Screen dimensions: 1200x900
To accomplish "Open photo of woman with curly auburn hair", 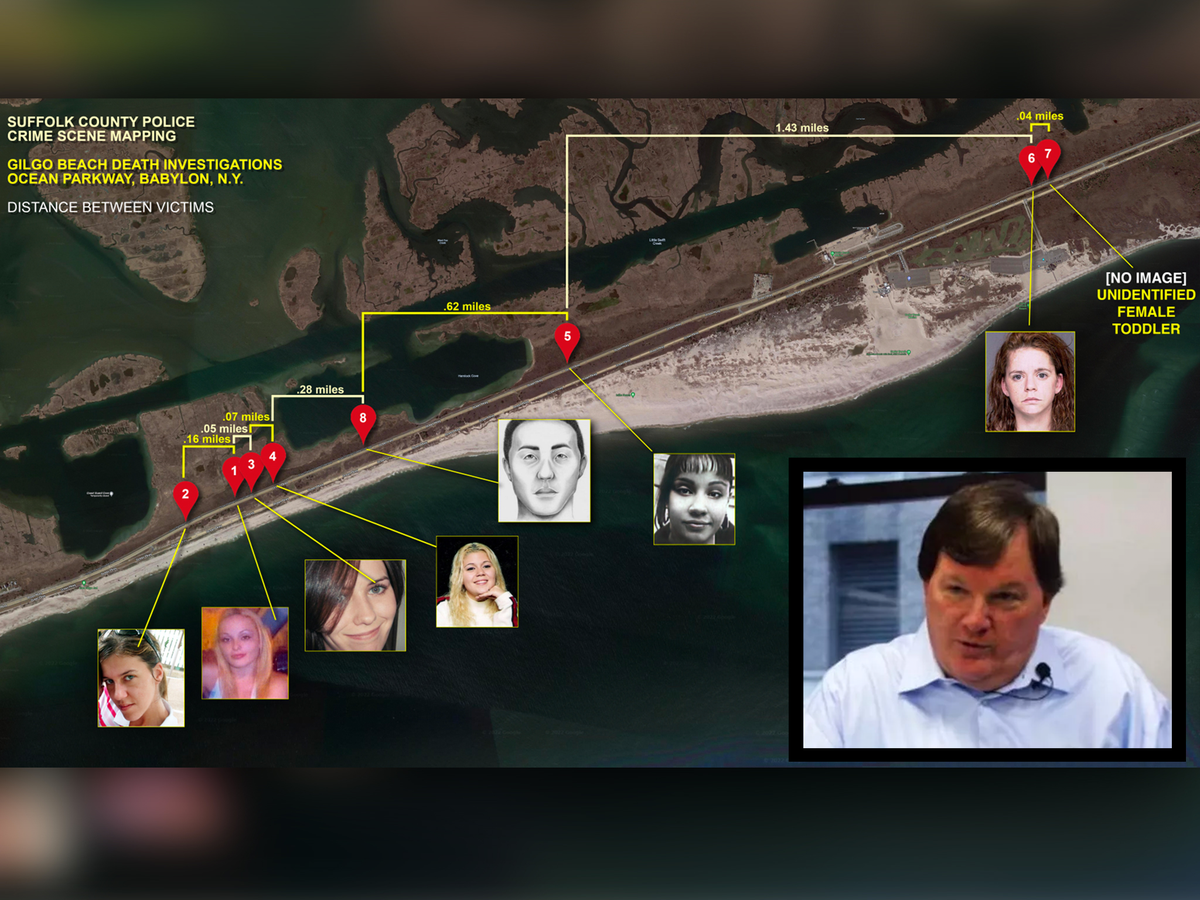I will click(x=1030, y=381).
